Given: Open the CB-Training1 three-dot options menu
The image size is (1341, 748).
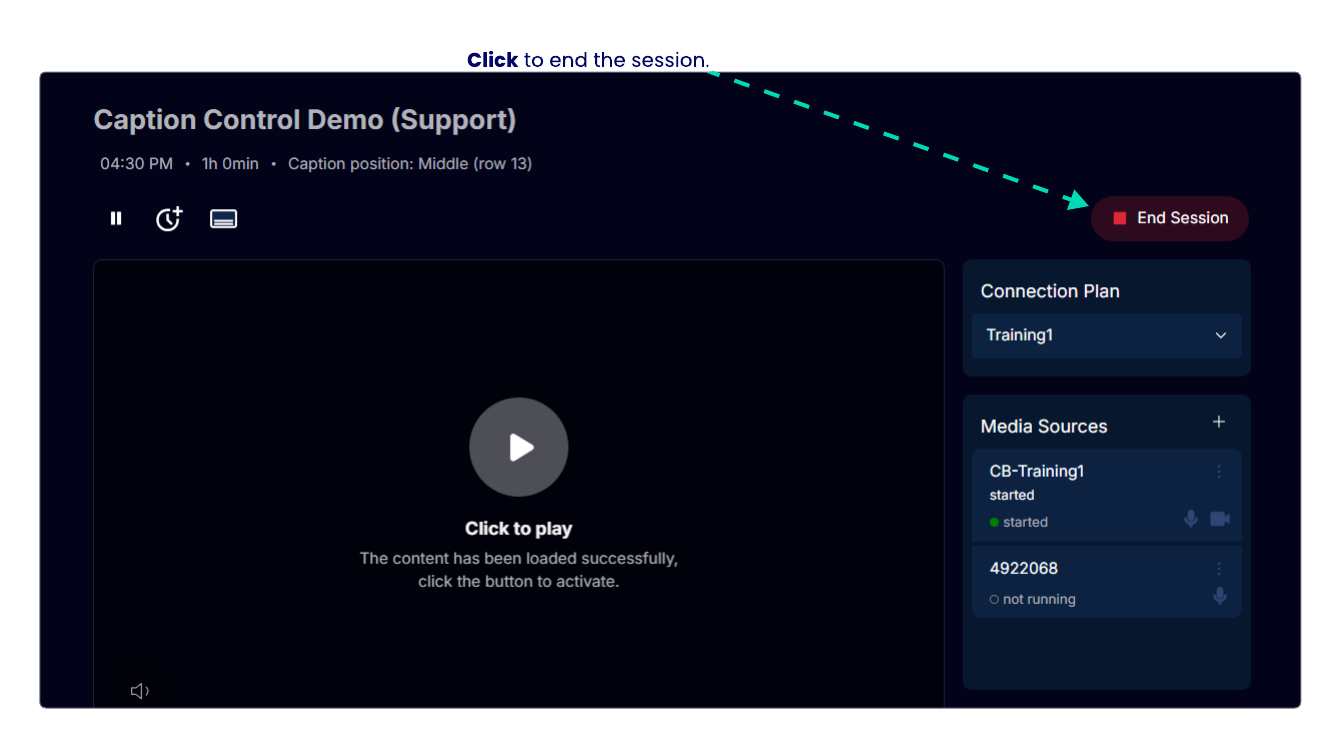Looking at the screenshot, I should pyautogui.click(x=1218, y=472).
